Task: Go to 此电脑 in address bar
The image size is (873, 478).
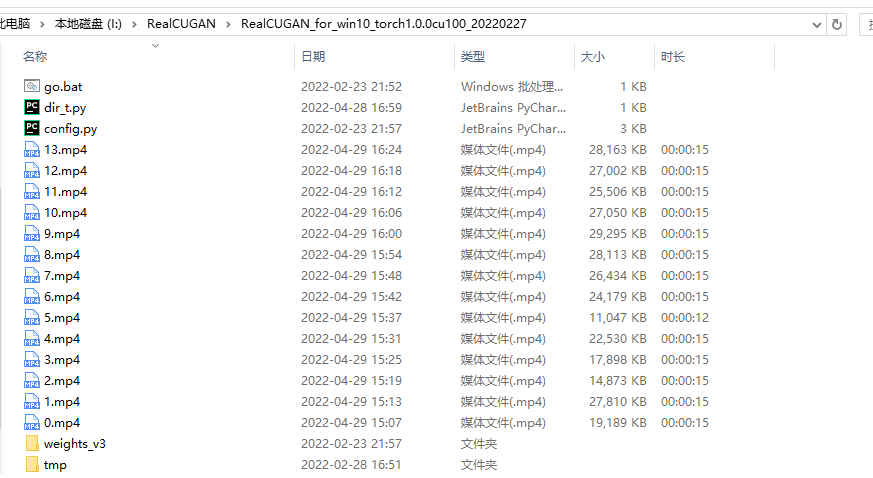Action: pyautogui.click(x=15, y=24)
